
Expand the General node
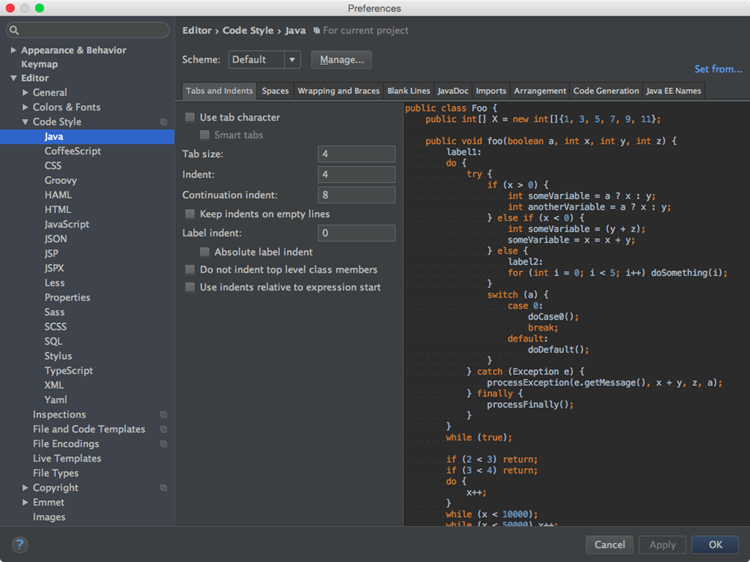point(25,93)
